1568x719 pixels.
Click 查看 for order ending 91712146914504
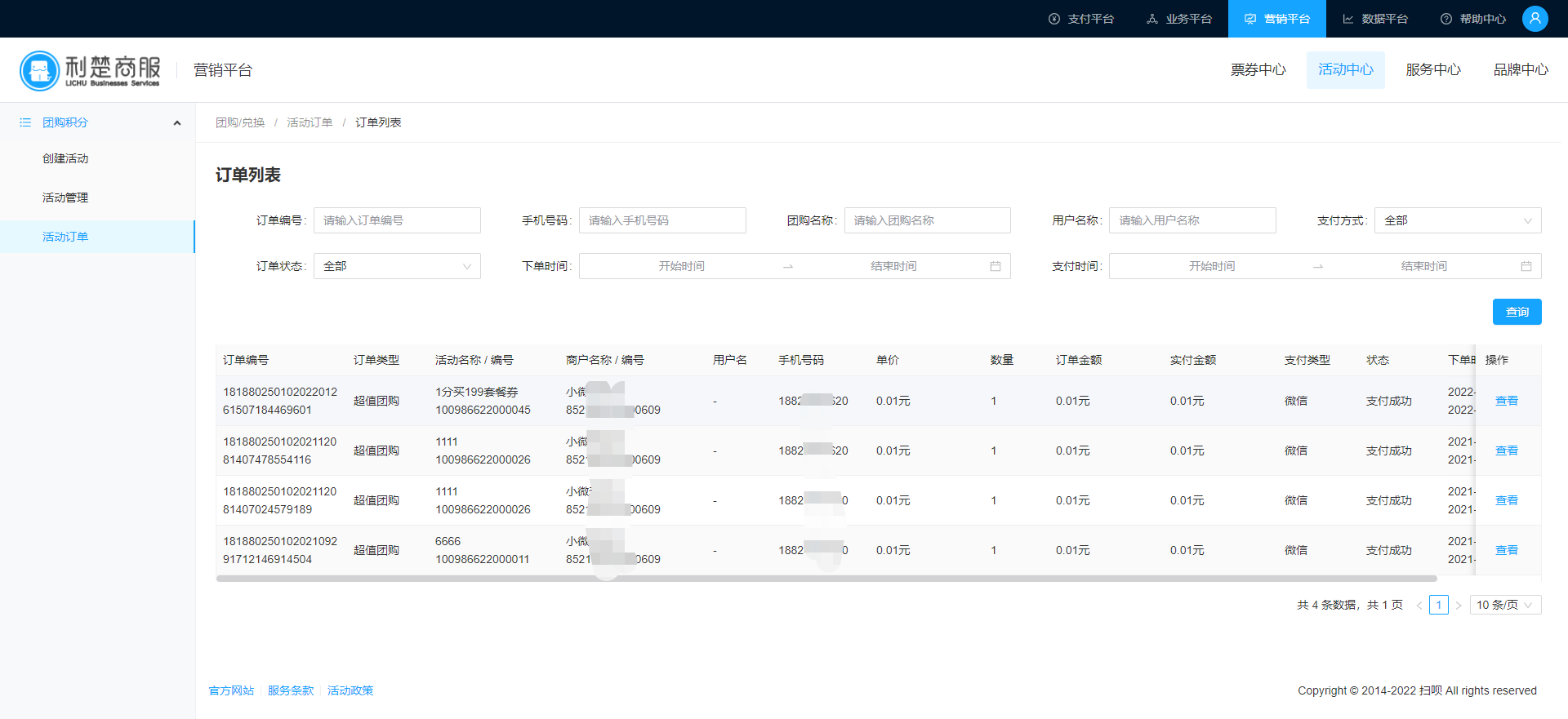[1506, 550]
